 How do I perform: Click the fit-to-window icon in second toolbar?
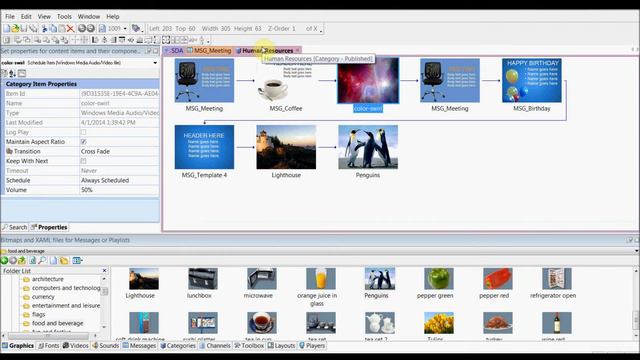click(x=166, y=40)
